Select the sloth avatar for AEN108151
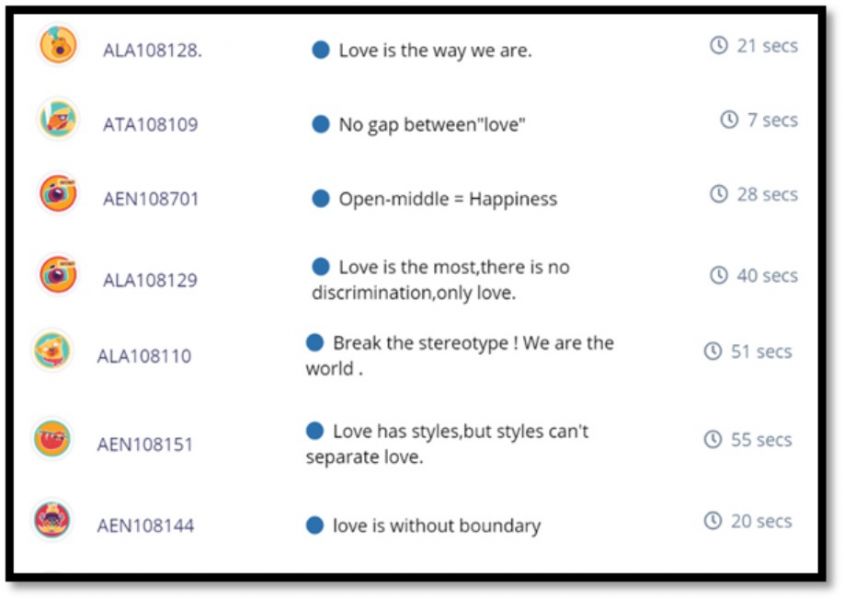This screenshot has height=600, width=844. [x=52, y=438]
